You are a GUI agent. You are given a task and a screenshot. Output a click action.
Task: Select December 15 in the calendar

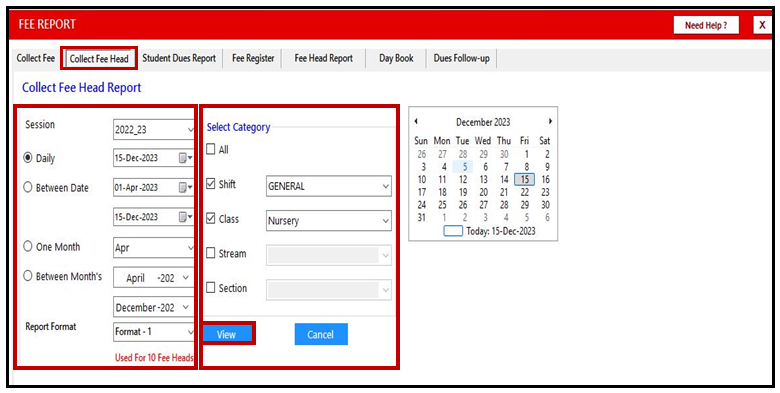point(525,180)
